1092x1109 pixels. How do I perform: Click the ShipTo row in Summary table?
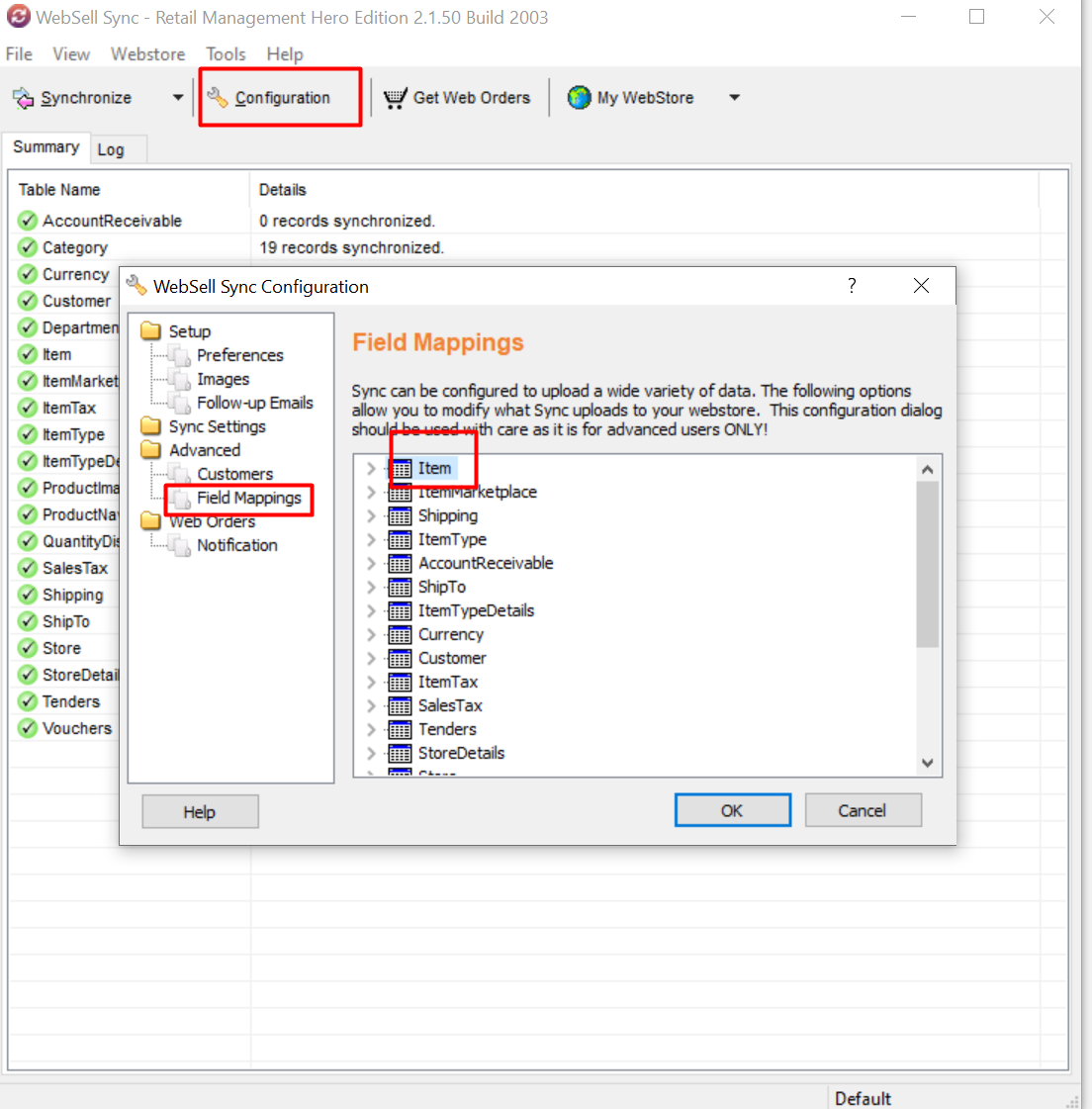point(64,621)
